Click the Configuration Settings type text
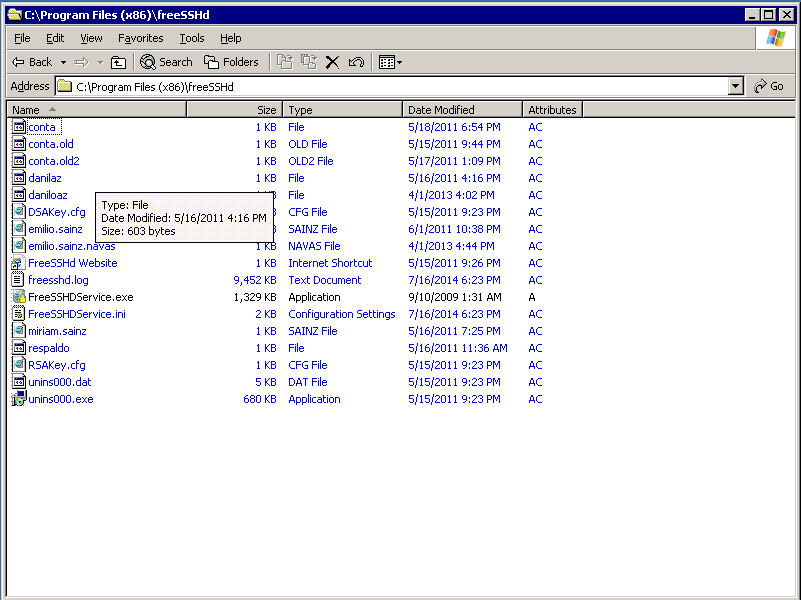 coord(341,314)
